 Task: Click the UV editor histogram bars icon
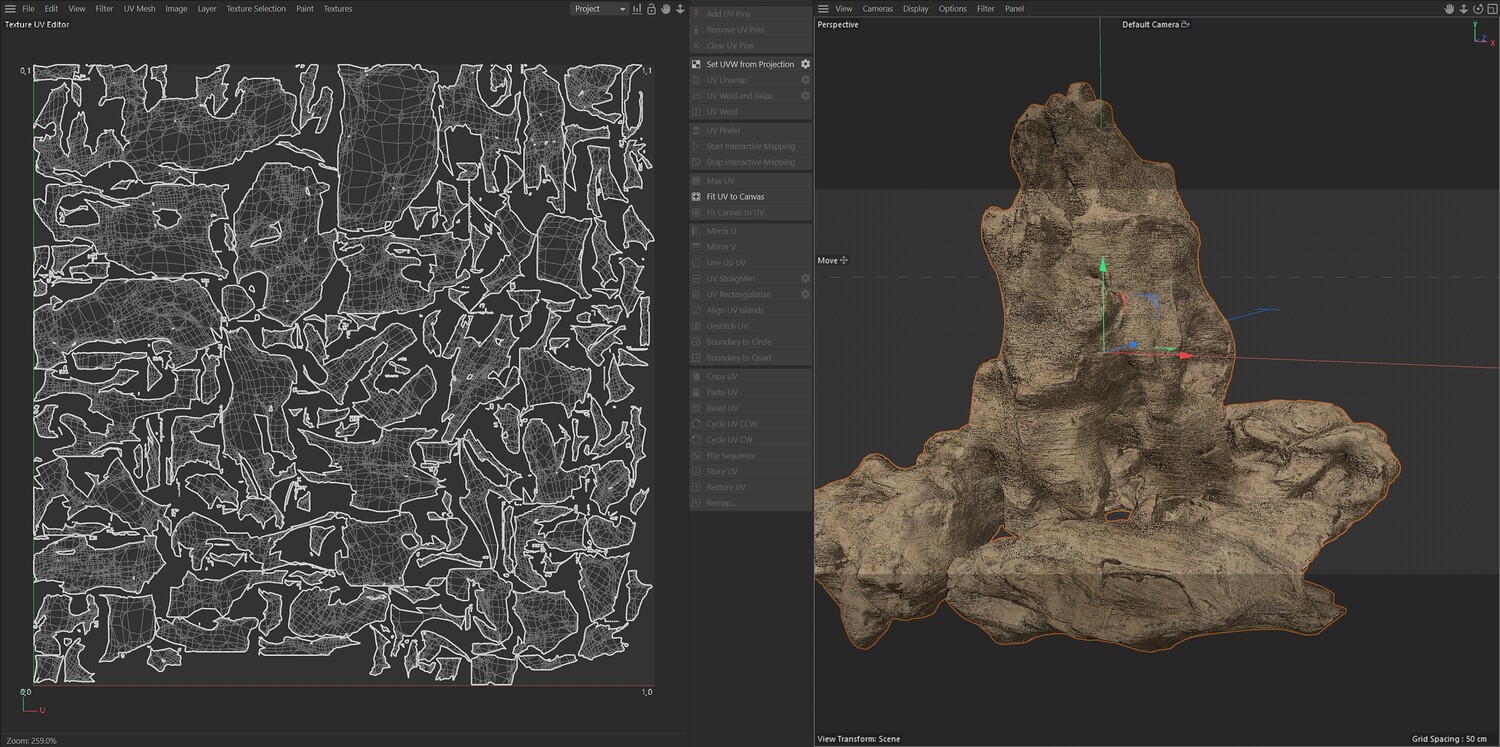(x=638, y=9)
